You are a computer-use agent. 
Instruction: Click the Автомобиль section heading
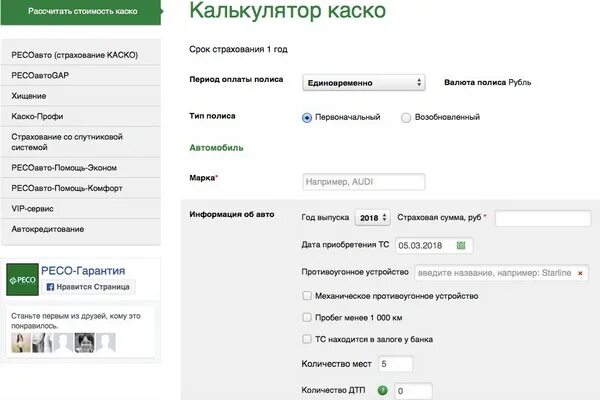point(217,148)
